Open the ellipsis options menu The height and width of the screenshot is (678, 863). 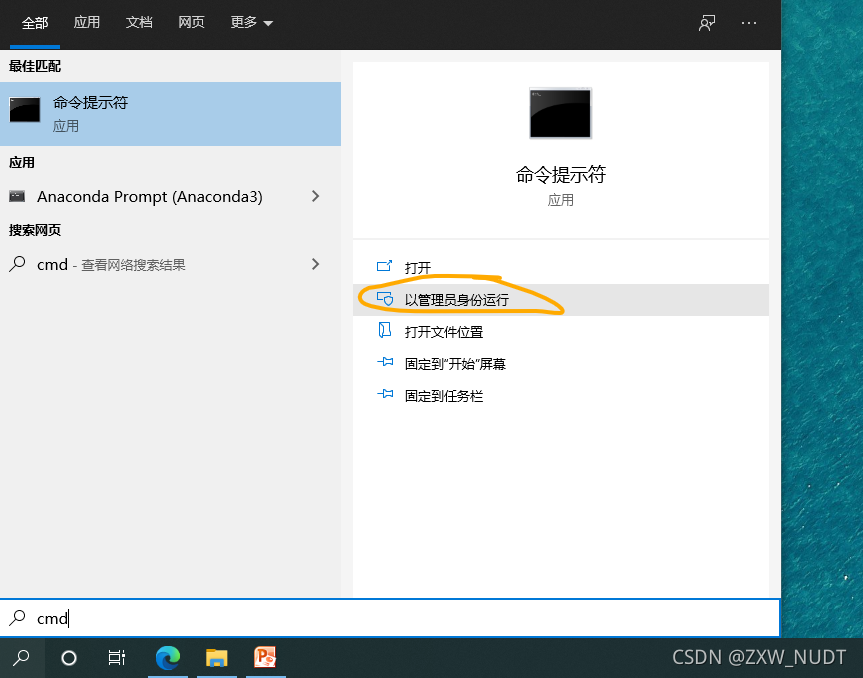749,22
